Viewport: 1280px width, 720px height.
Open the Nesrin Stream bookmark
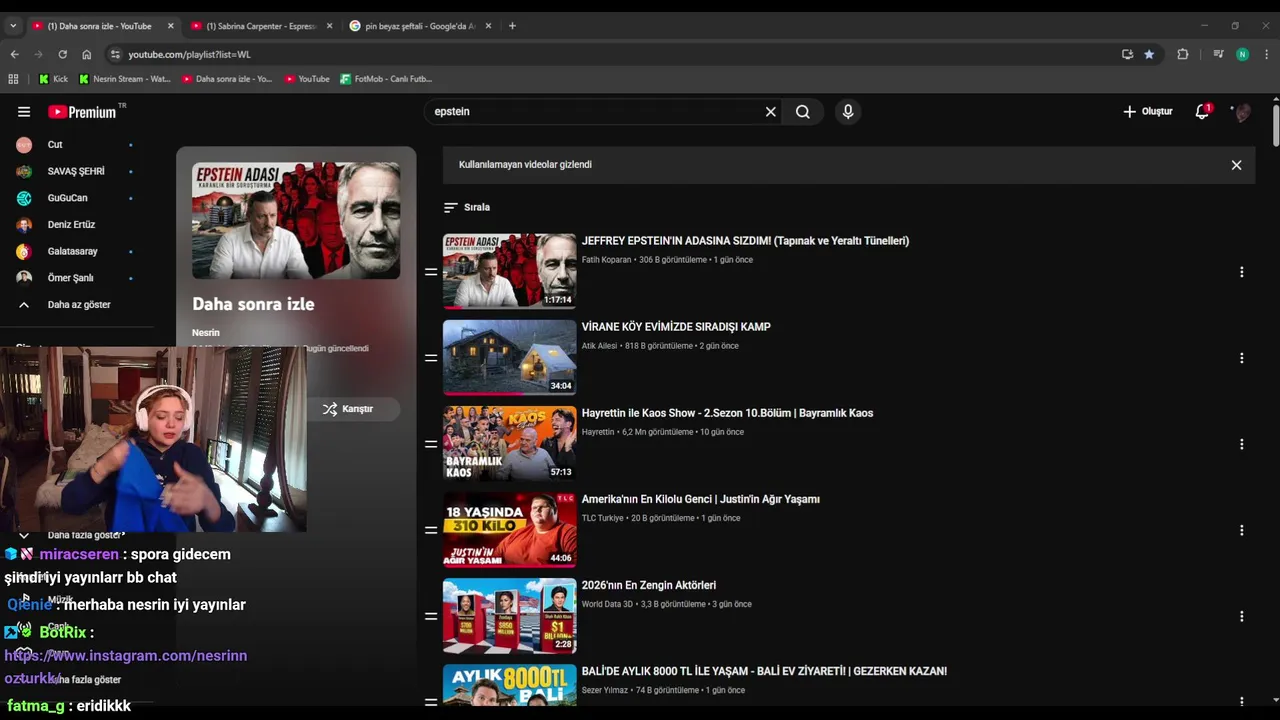pyautogui.click(x=125, y=79)
